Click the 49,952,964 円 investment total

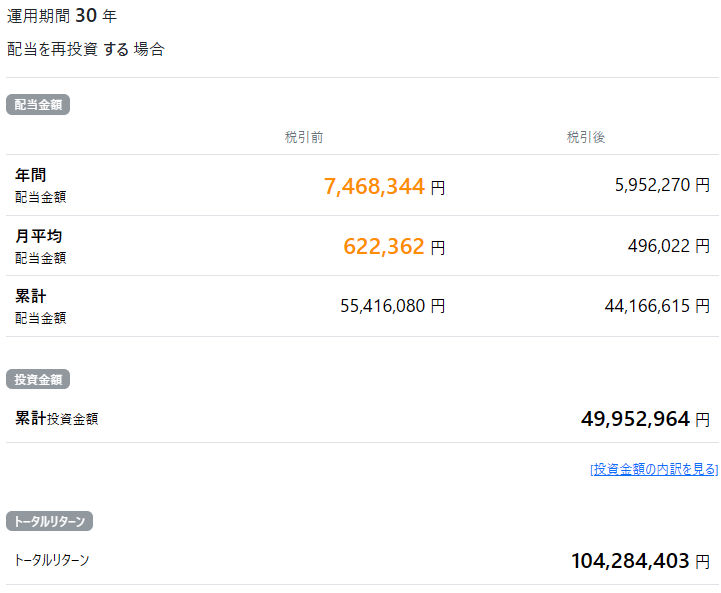(645, 419)
